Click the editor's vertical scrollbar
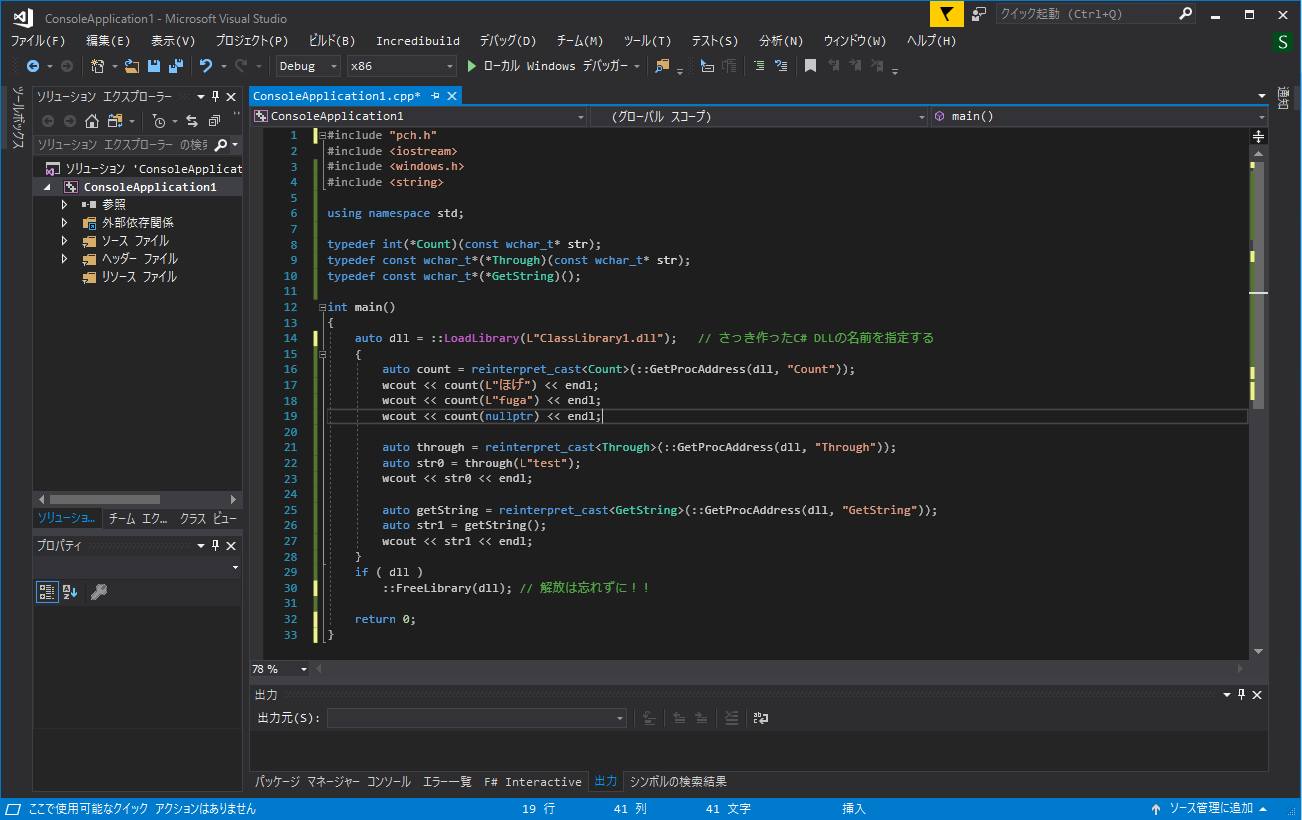The width and height of the screenshot is (1302, 820). point(1258,300)
